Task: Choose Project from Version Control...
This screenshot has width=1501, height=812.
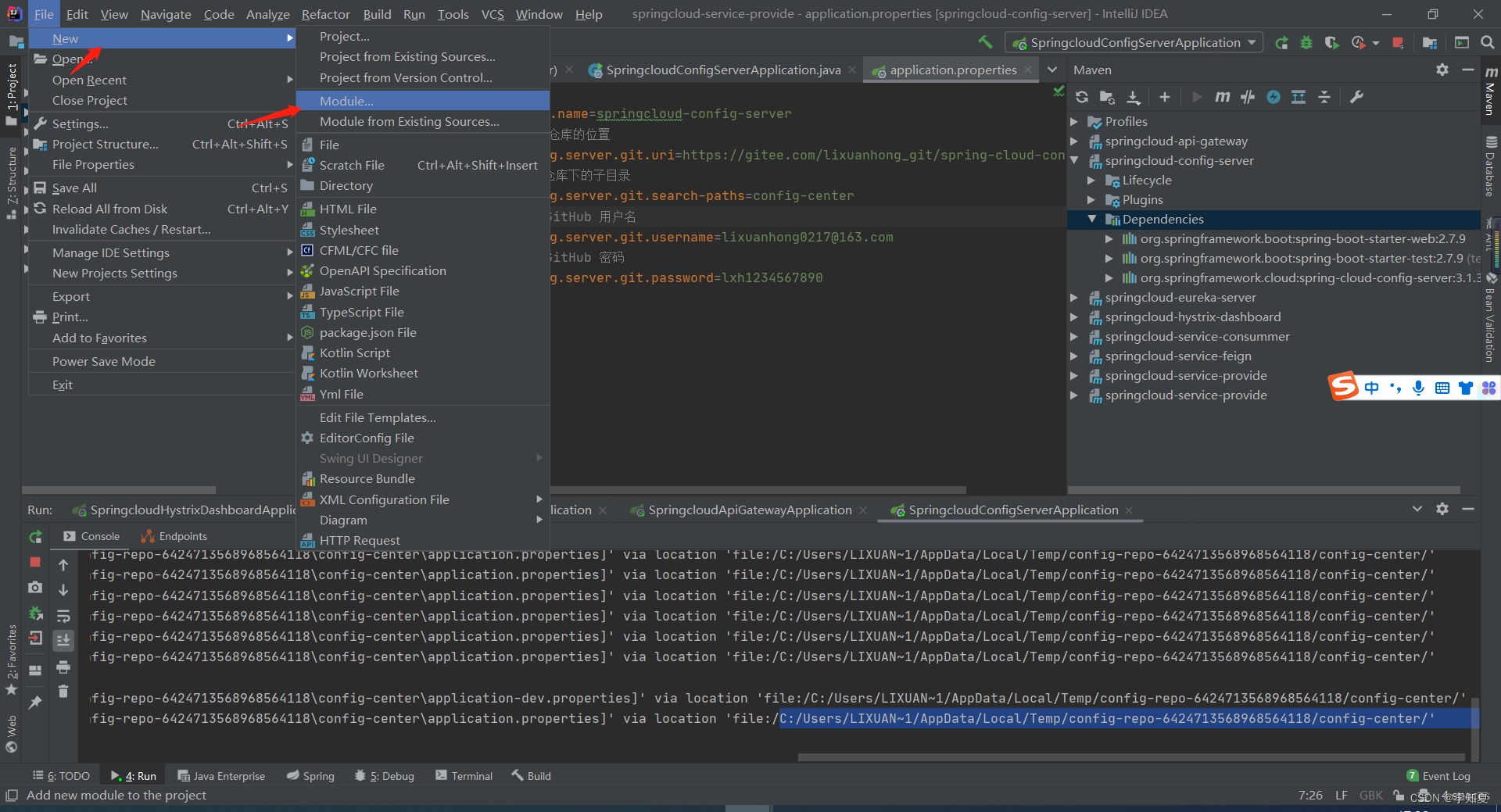Action: tap(423, 77)
